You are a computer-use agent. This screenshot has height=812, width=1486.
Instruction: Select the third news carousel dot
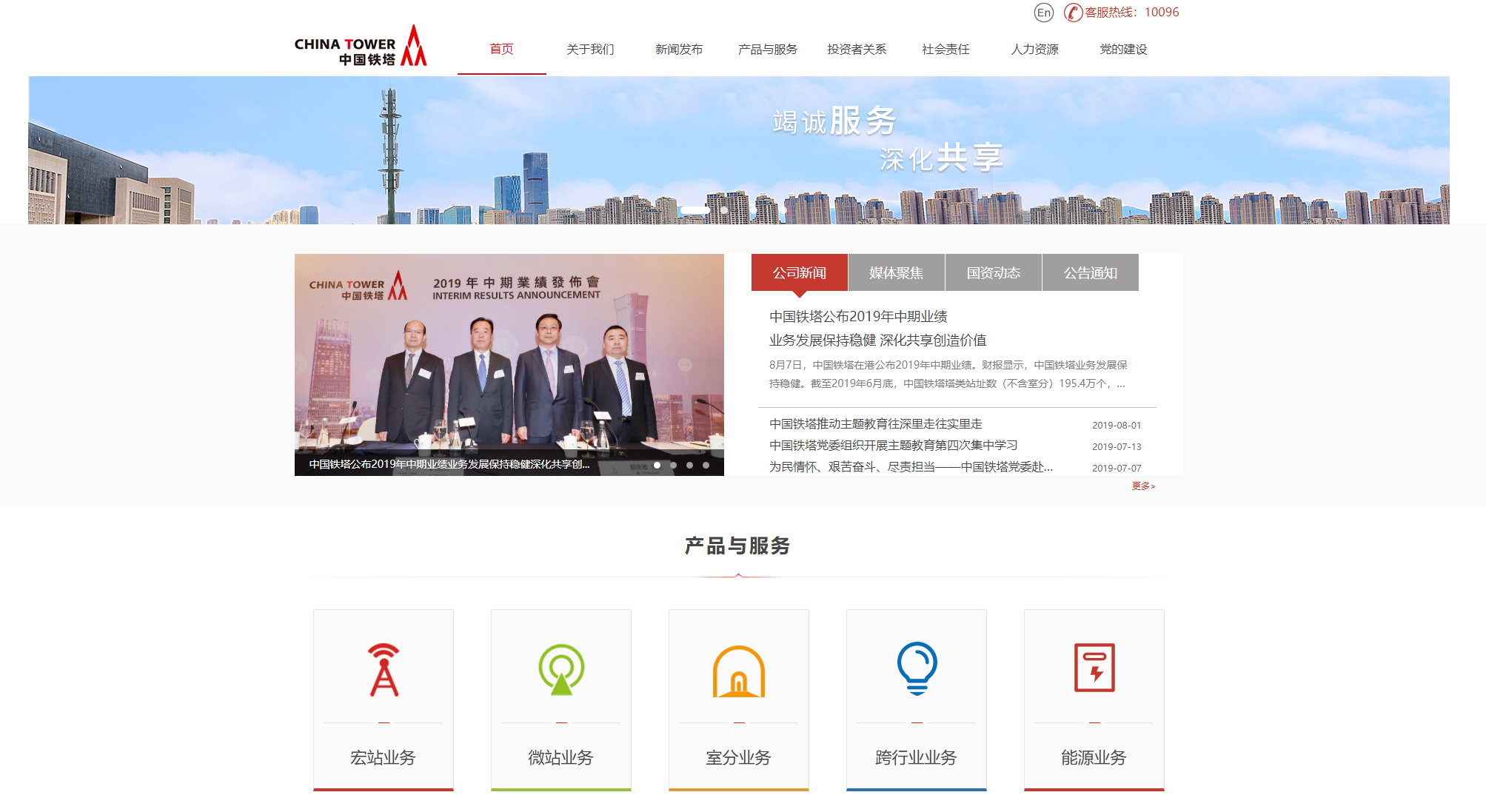pos(689,466)
